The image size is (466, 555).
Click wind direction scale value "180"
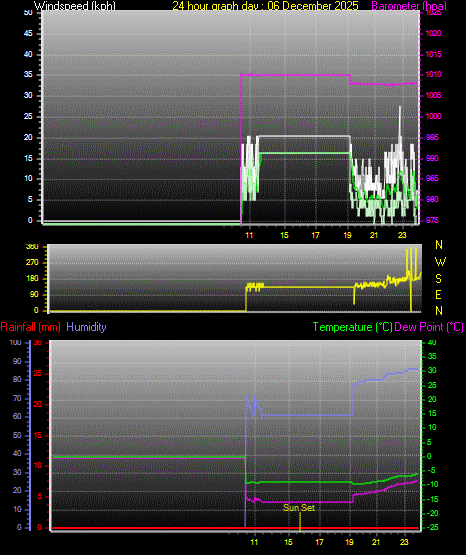pos(32,279)
